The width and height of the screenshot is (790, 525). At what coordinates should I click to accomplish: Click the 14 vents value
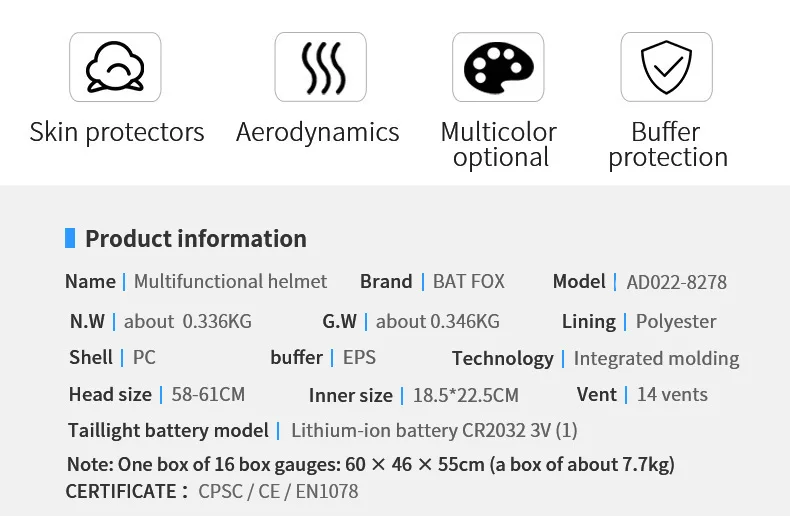(672, 394)
